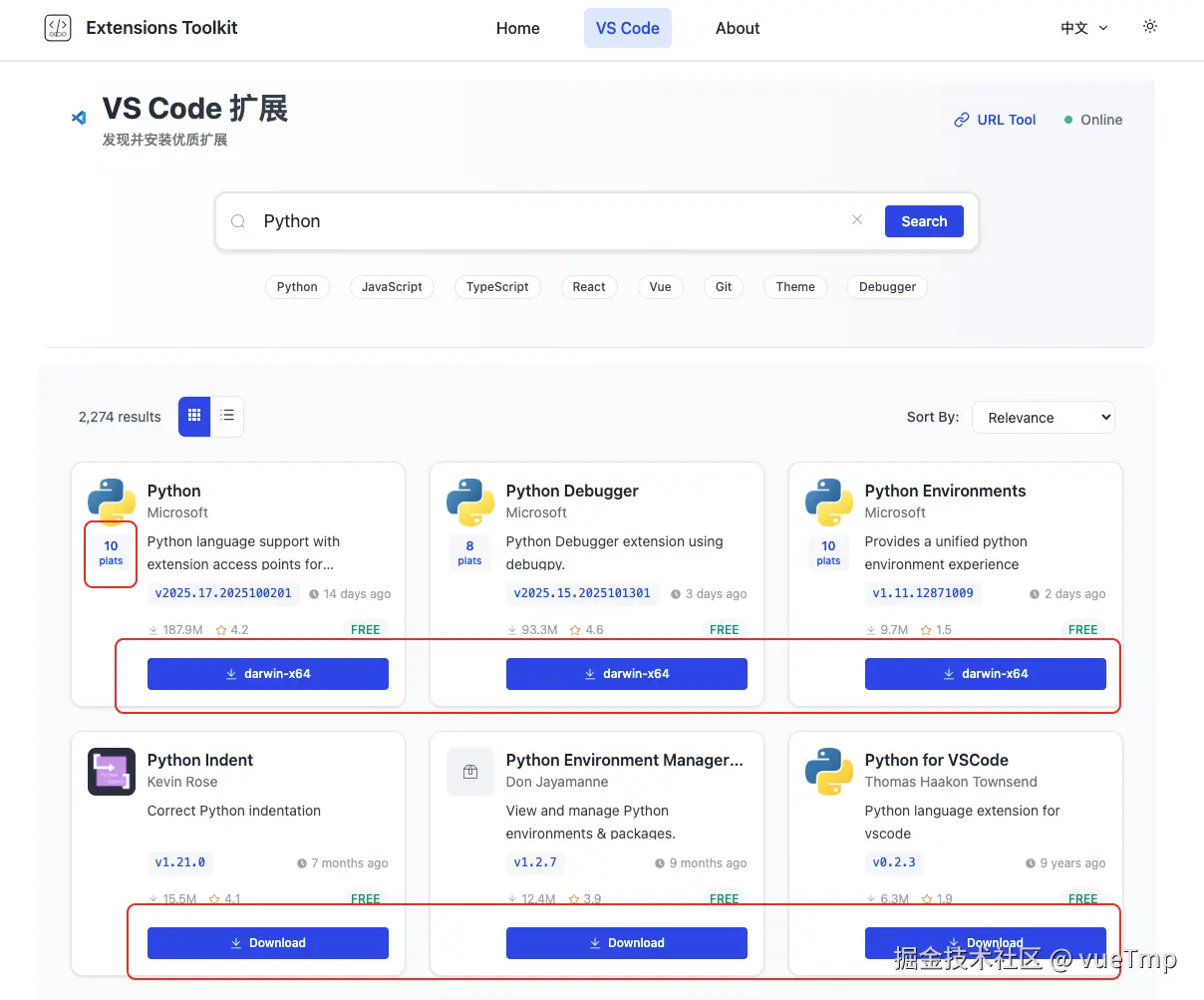Open the Sort By Relevance dropdown

tap(1044, 418)
